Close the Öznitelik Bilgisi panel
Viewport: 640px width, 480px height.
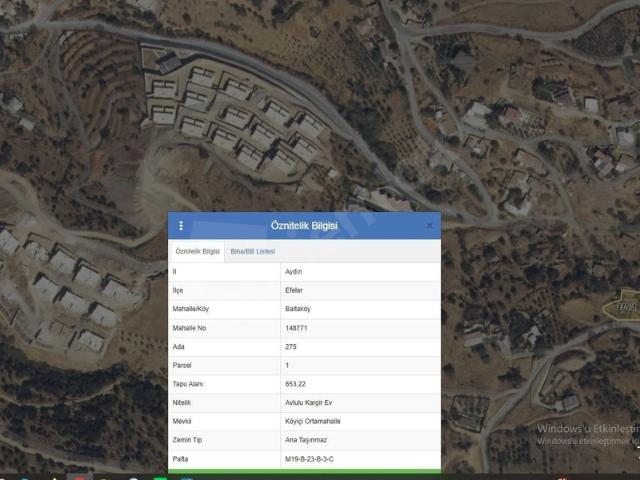pyautogui.click(x=429, y=226)
